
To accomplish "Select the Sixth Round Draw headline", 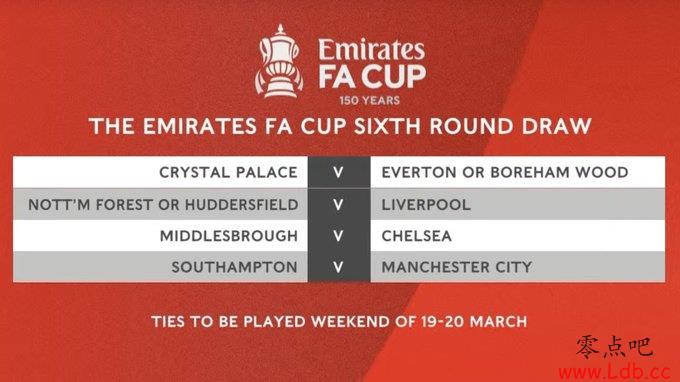I will click(x=340, y=126).
